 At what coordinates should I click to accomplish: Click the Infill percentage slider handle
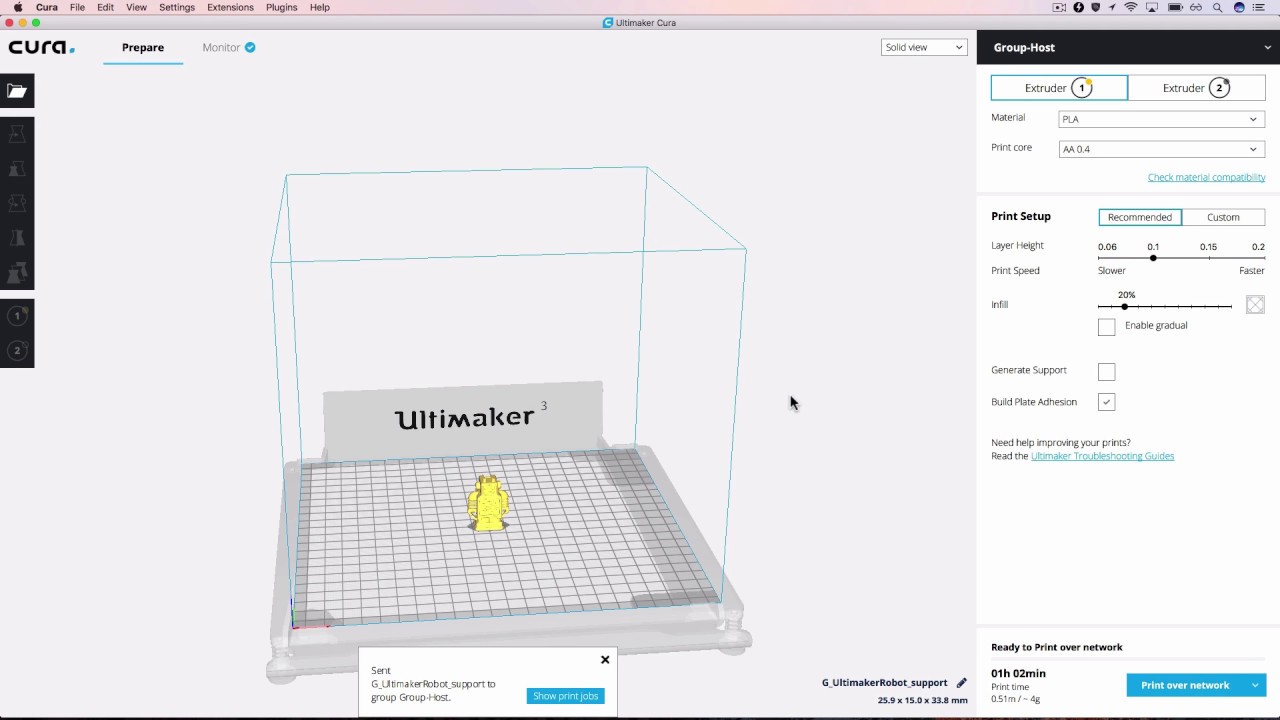[1125, 306]
